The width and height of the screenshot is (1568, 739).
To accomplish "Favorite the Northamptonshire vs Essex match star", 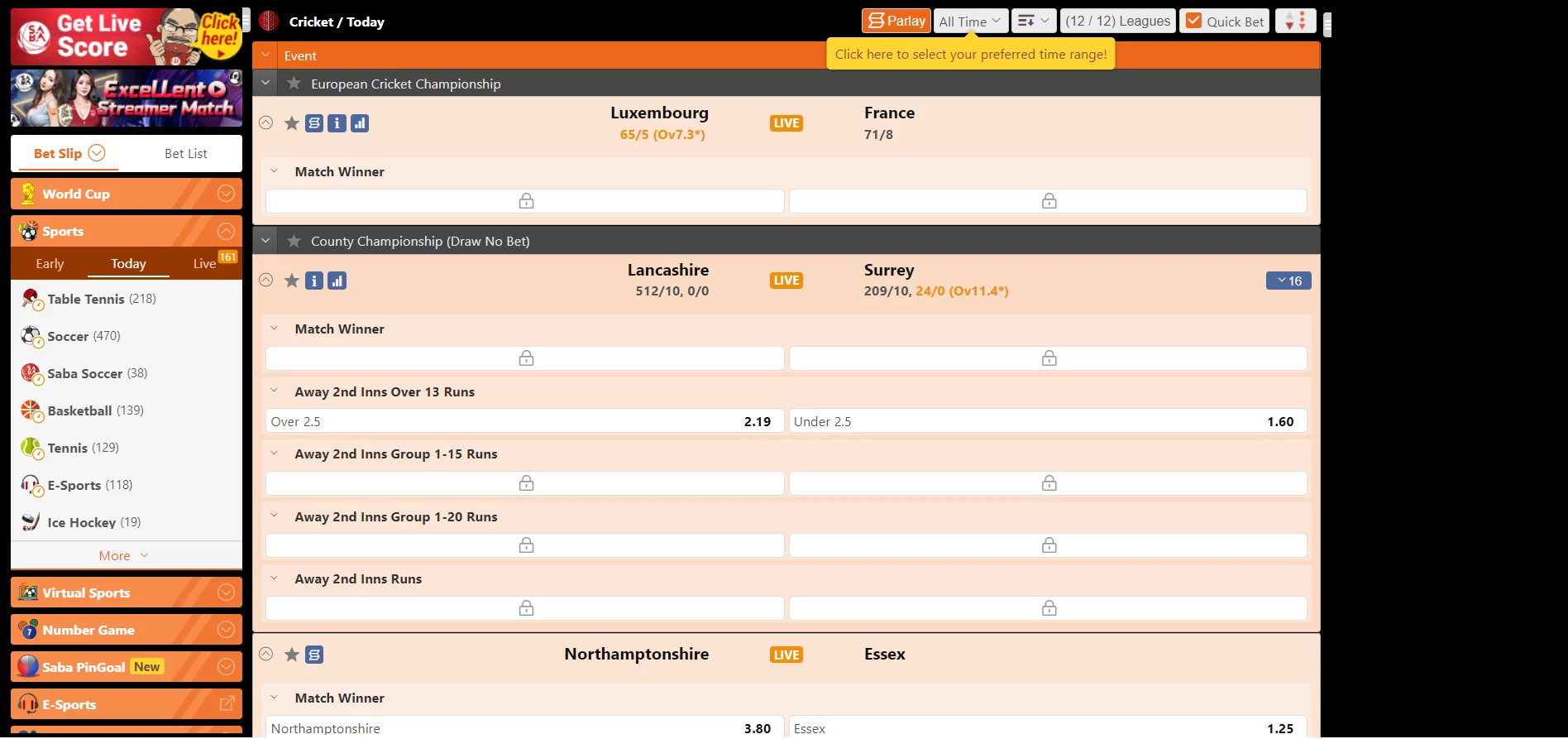I will pyautogui.click(x=291, y=655).
